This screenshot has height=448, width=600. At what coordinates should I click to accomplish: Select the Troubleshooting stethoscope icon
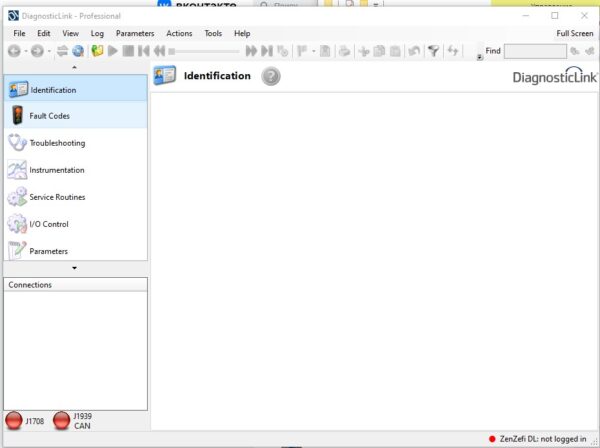[x=17, y=143]
